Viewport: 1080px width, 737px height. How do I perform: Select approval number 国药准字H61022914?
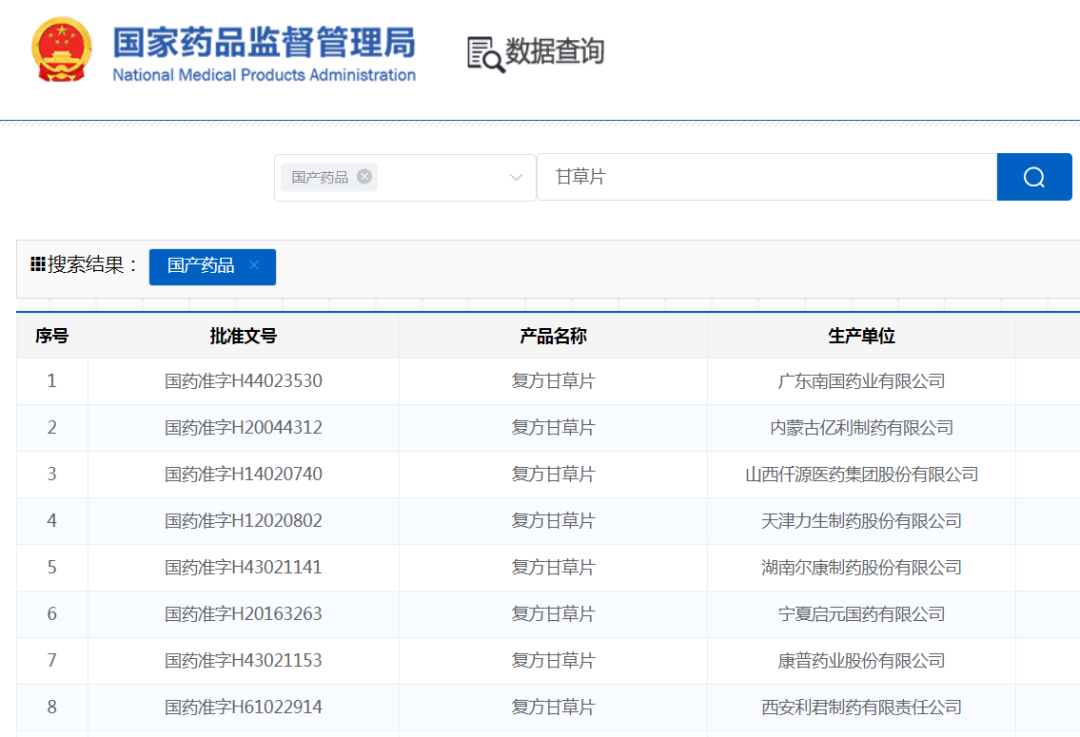(x=243, y=707)
